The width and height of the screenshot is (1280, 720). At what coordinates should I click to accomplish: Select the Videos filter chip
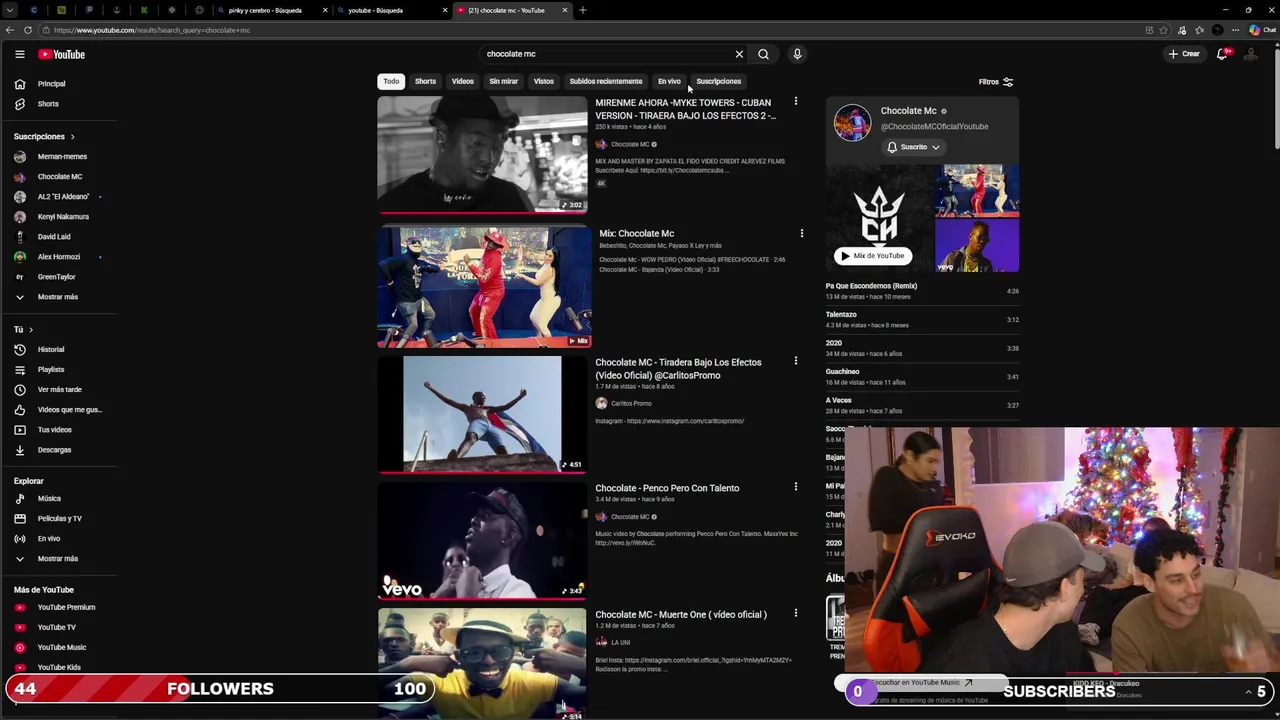click(462, 81)
